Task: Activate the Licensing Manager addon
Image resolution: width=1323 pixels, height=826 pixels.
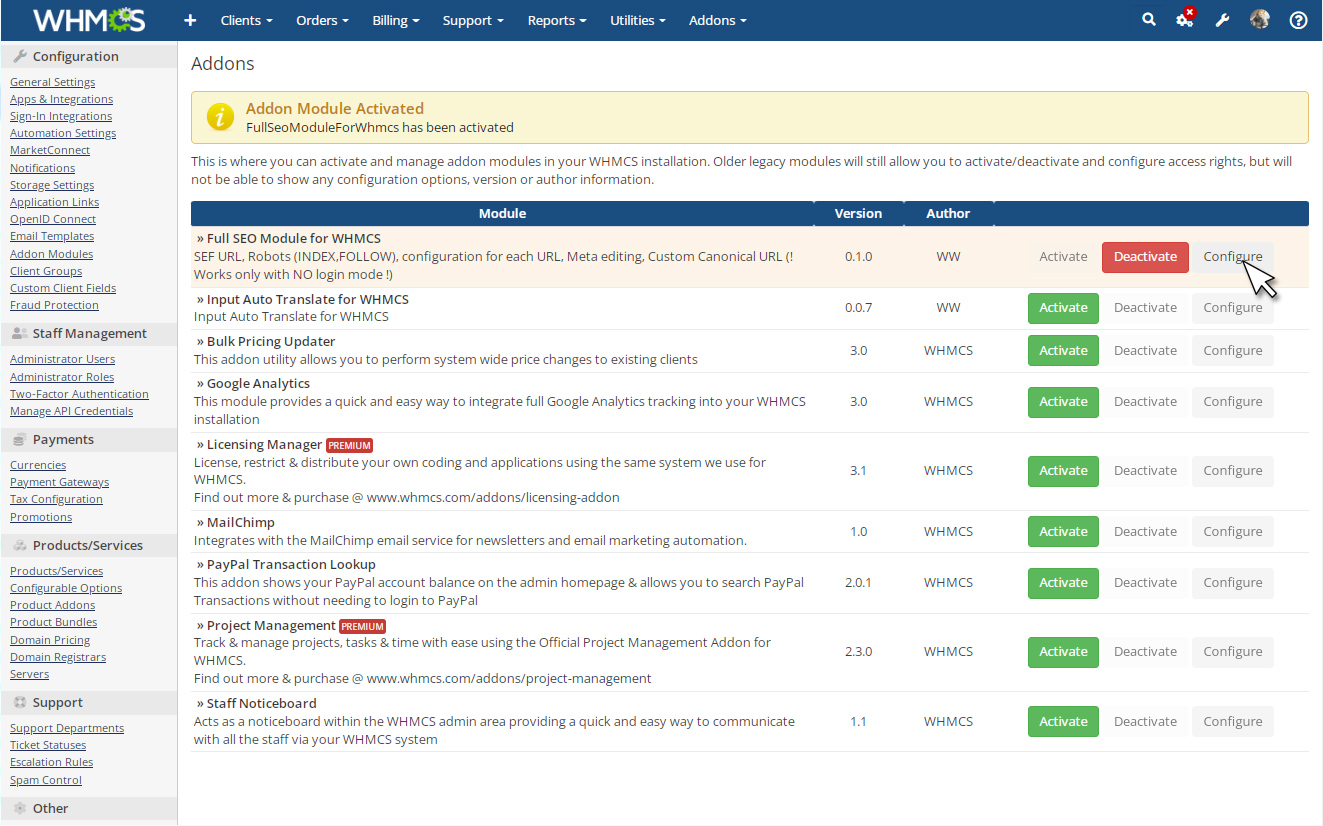Action: click(x=1063, y=471)
